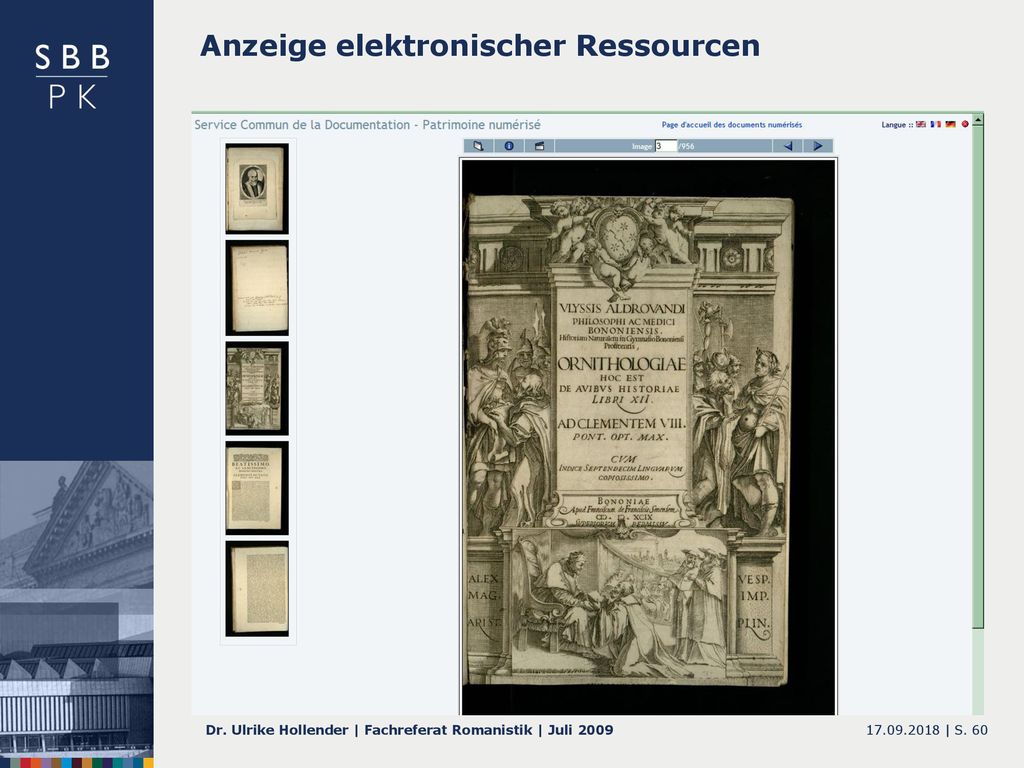1024x768 pixels.
Task: Click the "17.09.2018 | S. 60" footer text
Action: click(927, 730)
